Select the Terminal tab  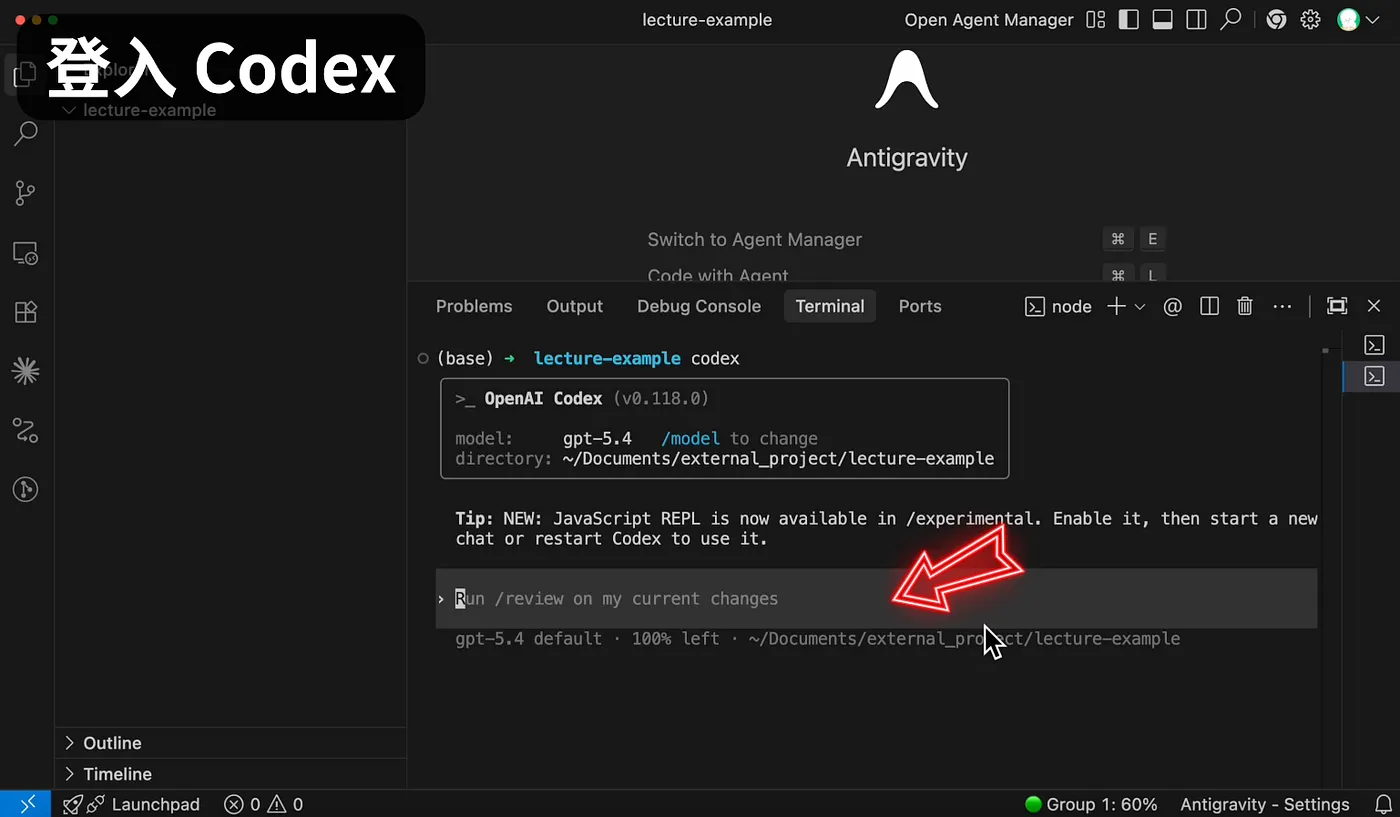[x=830, y=307]
